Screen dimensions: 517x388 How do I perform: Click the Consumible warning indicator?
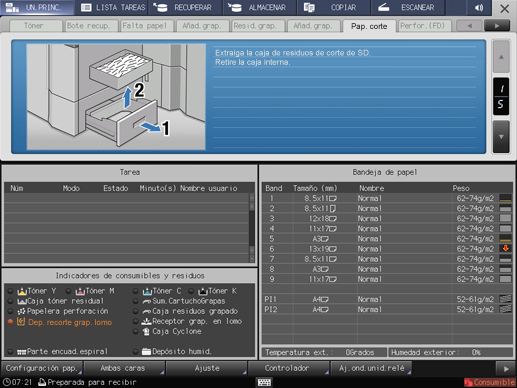pos(490,382)
